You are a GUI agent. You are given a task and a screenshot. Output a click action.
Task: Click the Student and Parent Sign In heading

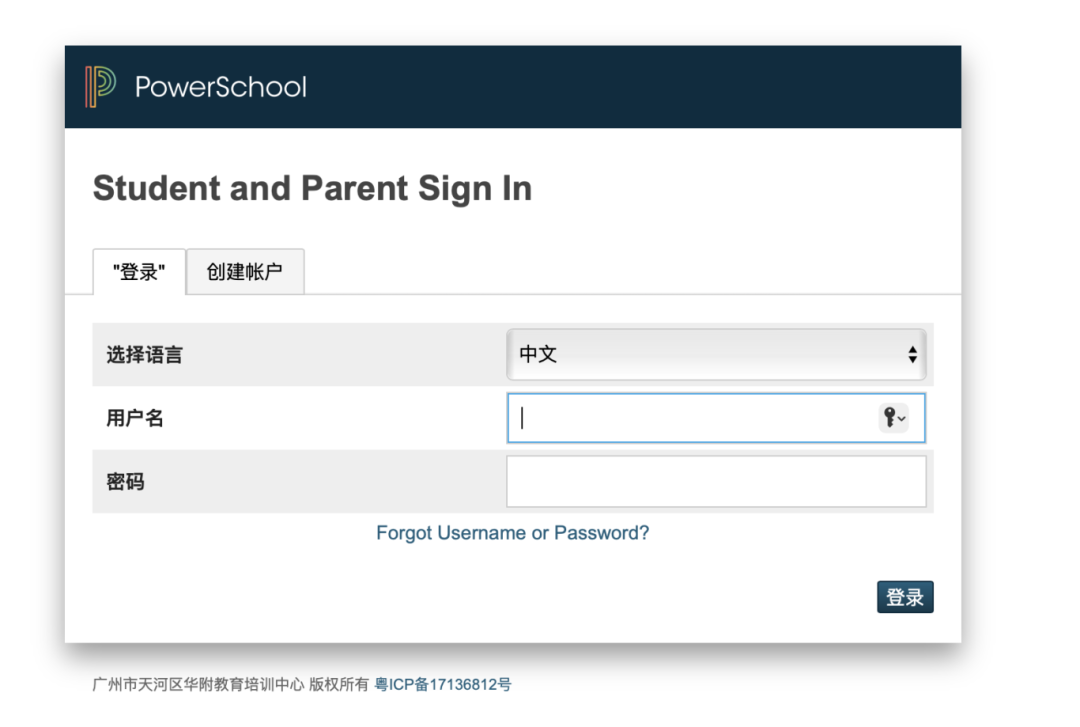click(x=312, y=188)
